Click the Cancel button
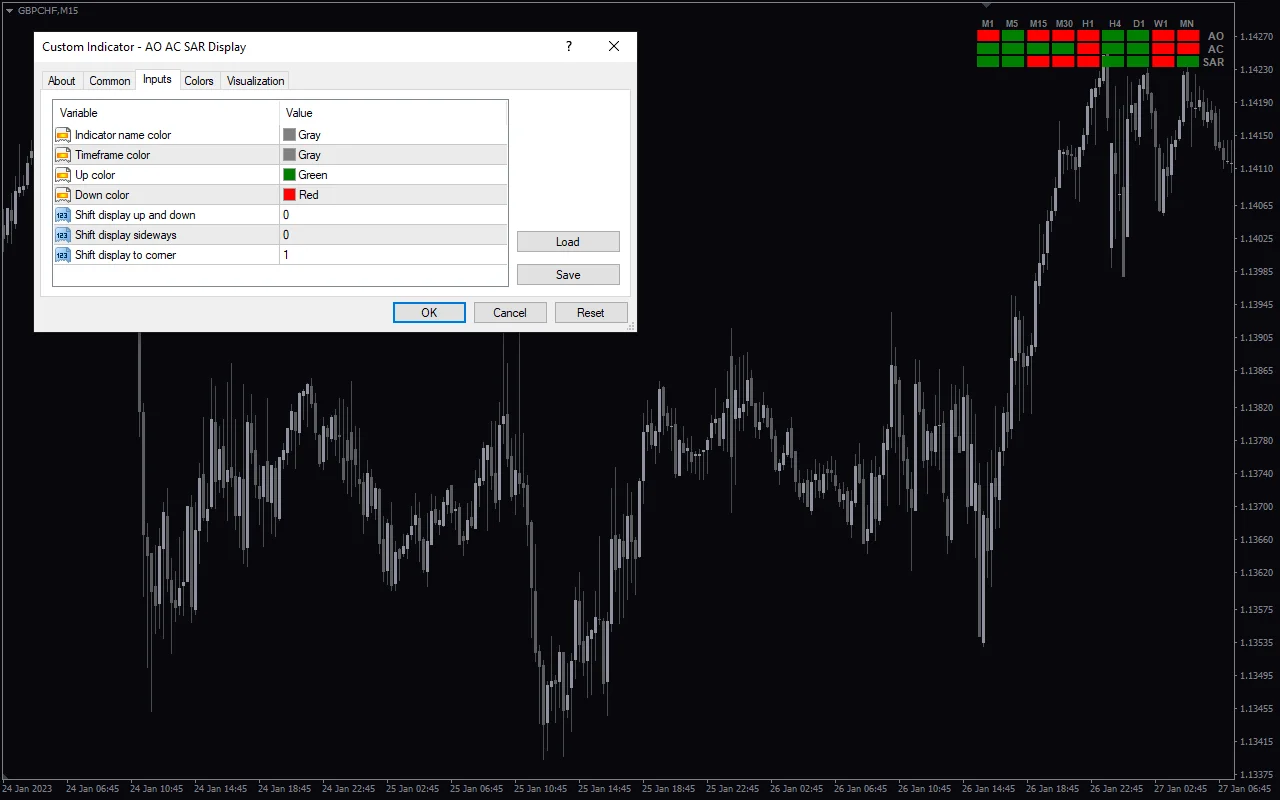The width and height of the screenshot is (1280, 800). pyautogui.click(x=510, y=313)
